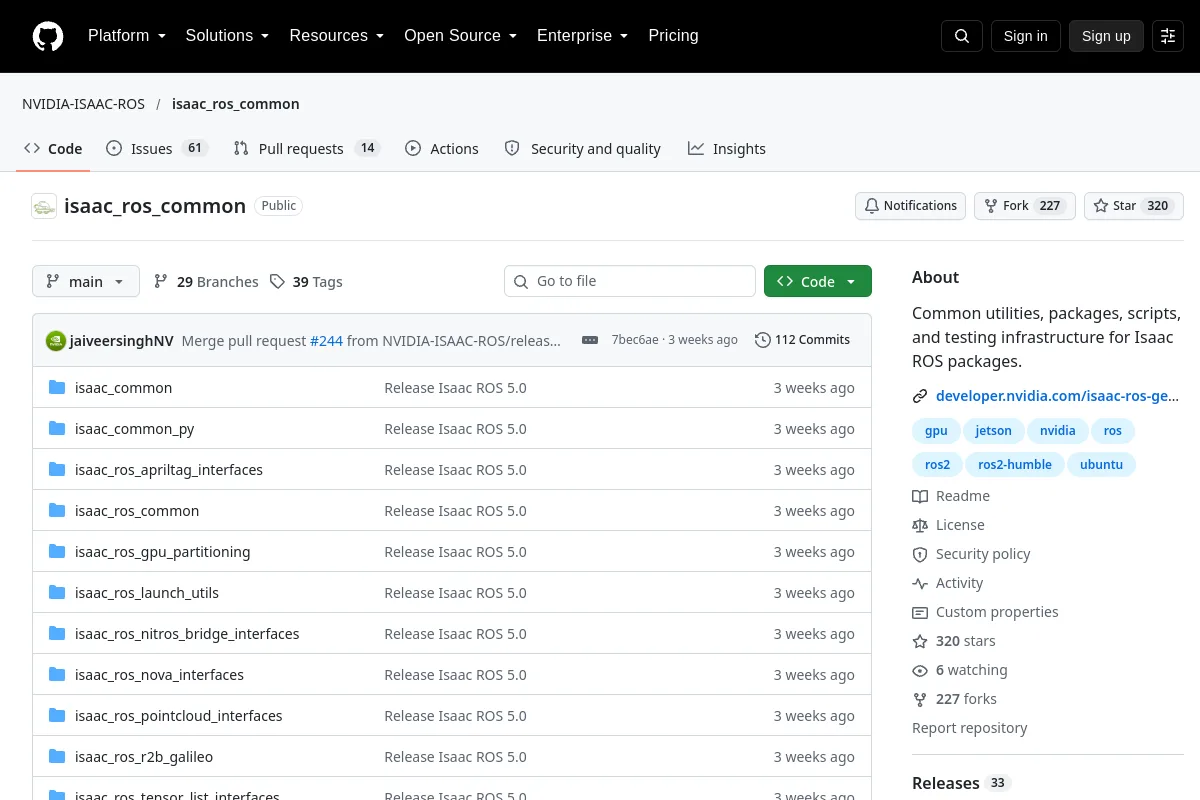Click folder icon beside isaac_ros_nova_interfaces
The height and width of the screenshot is (800, 1200).
57,675
